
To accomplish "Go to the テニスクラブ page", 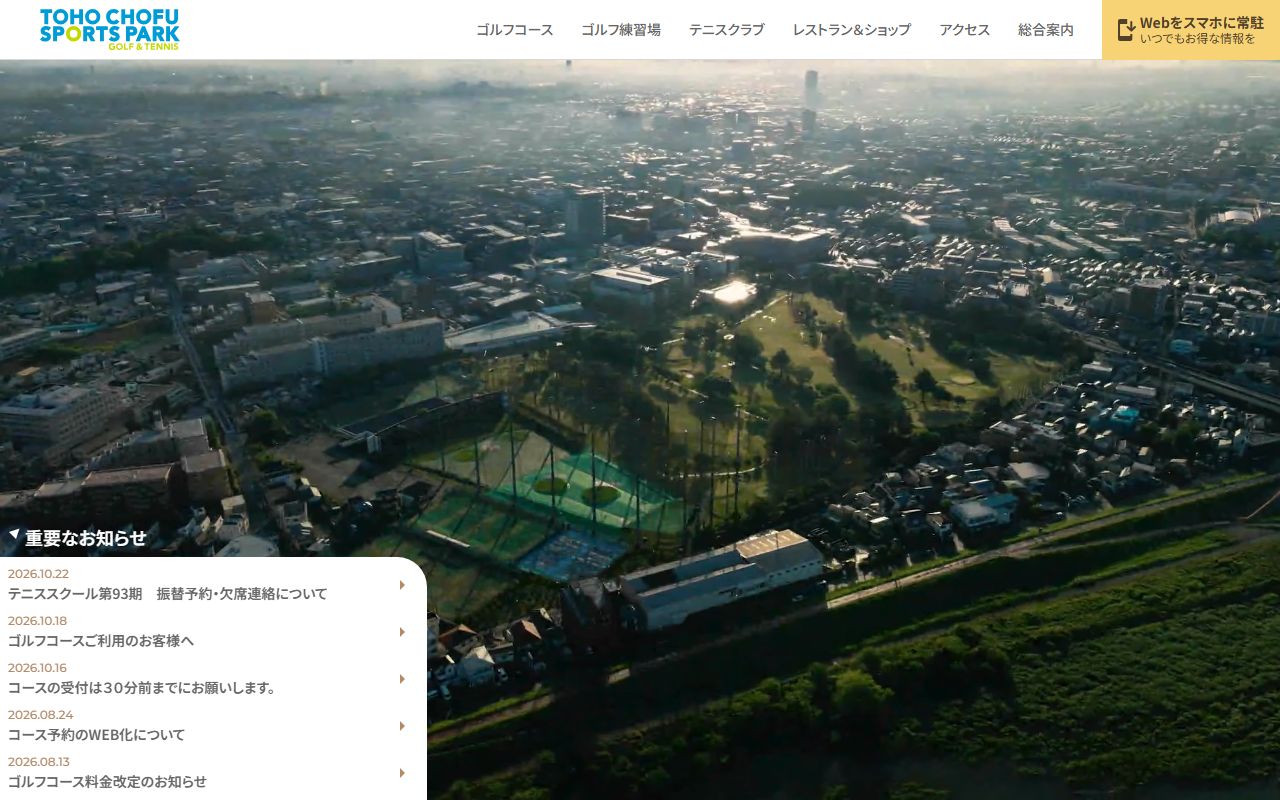I will coord(726,30).
